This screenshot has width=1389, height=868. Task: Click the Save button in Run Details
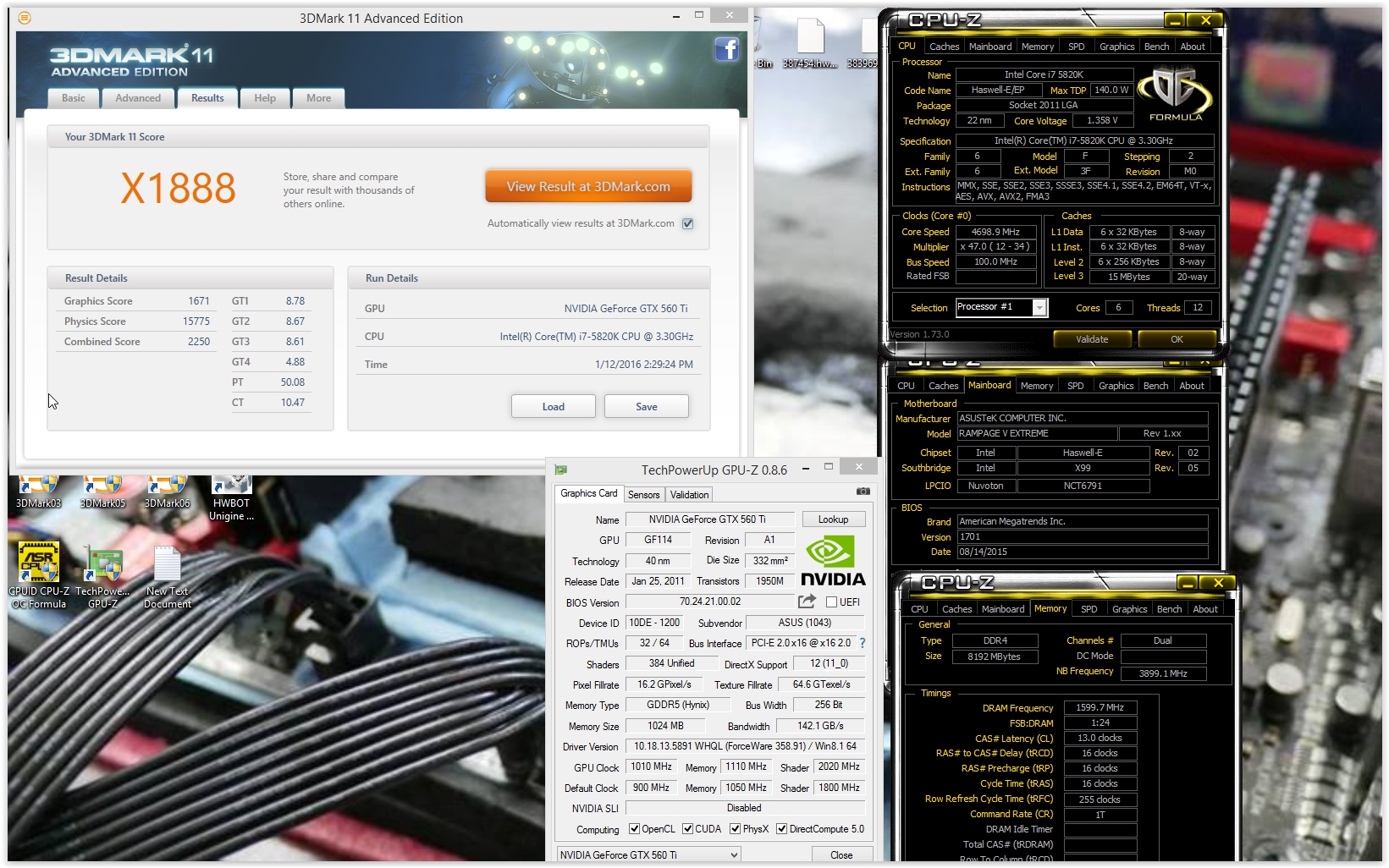pos(647,407)
